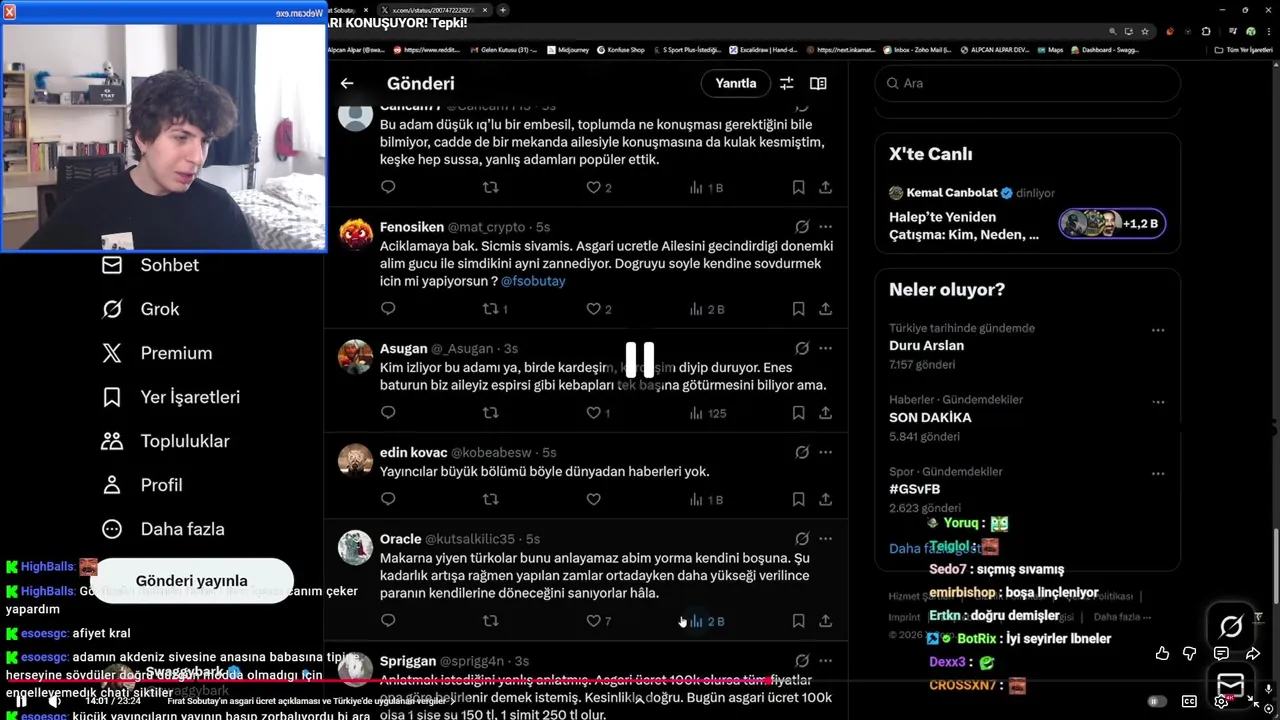Ask Grok about Asugan's tweet
Viewport: 1280px width, 720px height.
802,348
